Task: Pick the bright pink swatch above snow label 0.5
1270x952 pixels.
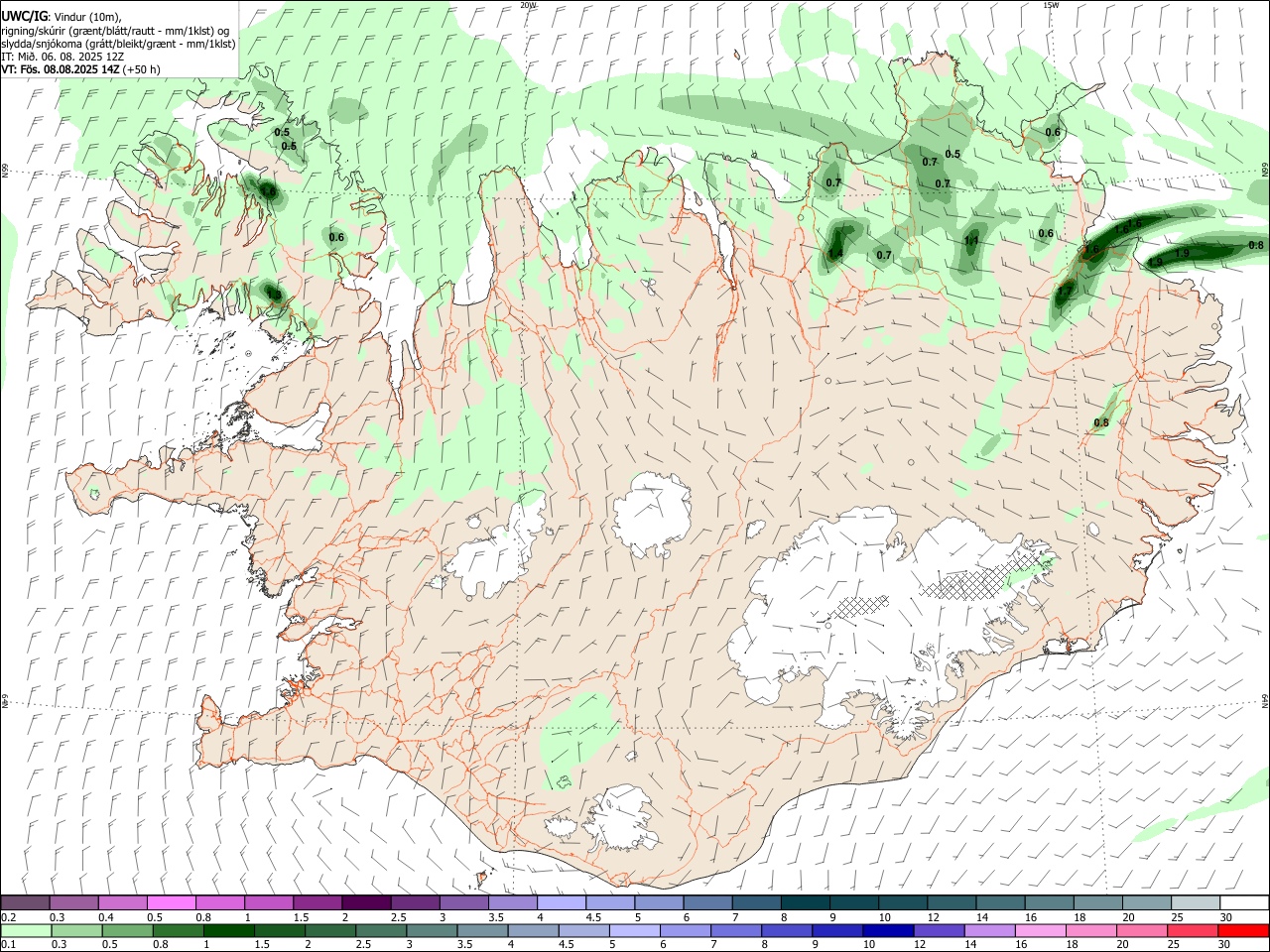Action: (x=171, y=902)
